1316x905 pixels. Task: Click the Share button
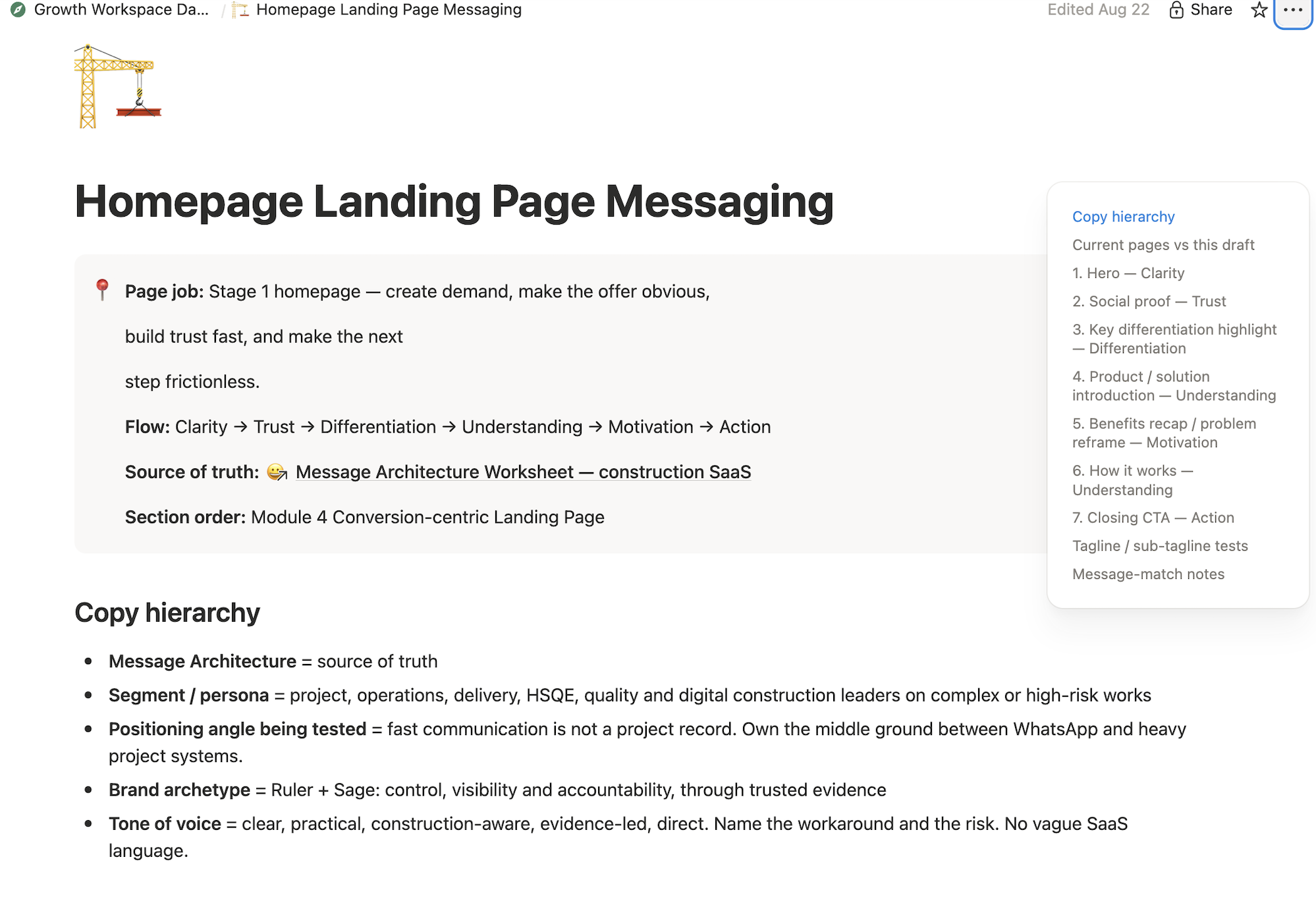coord(1211,10)
